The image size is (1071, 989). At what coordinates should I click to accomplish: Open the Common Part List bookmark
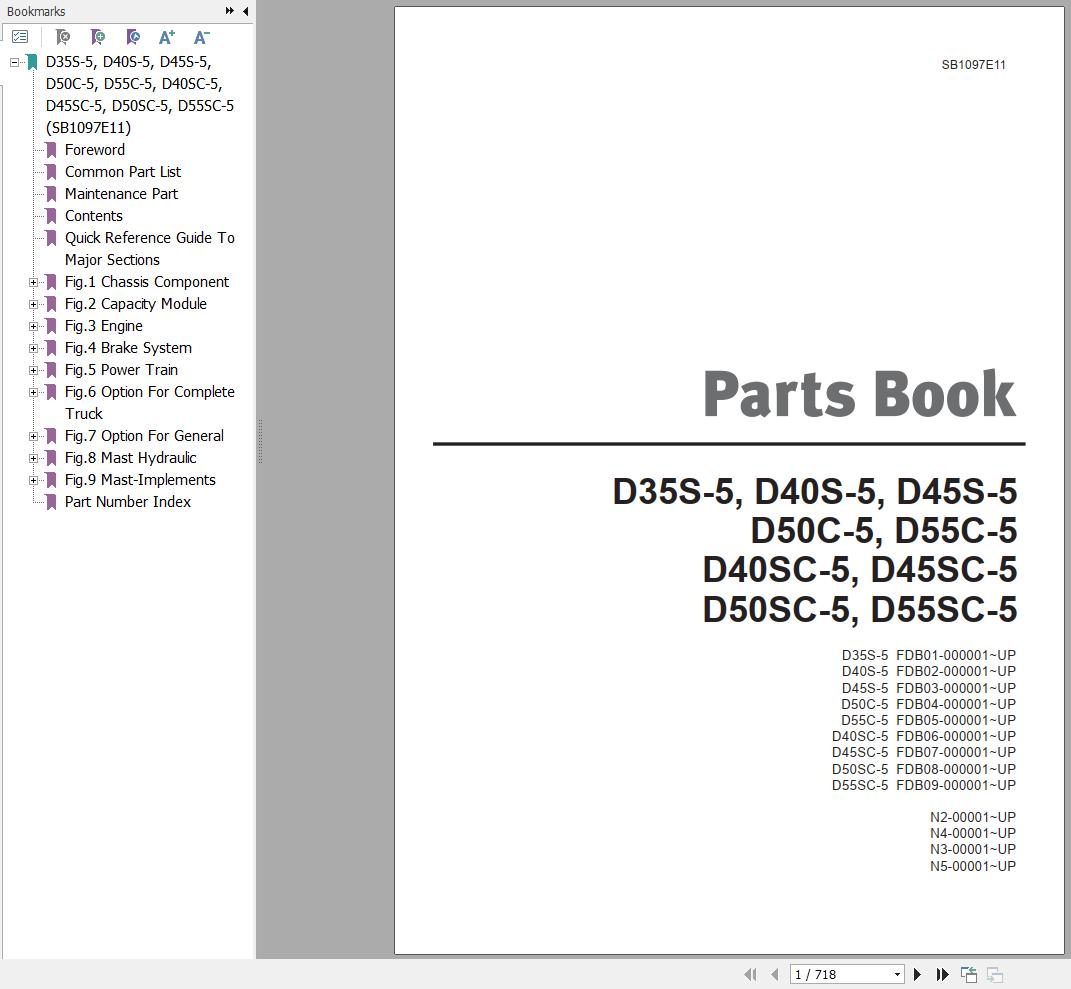[x=123, y=171]
